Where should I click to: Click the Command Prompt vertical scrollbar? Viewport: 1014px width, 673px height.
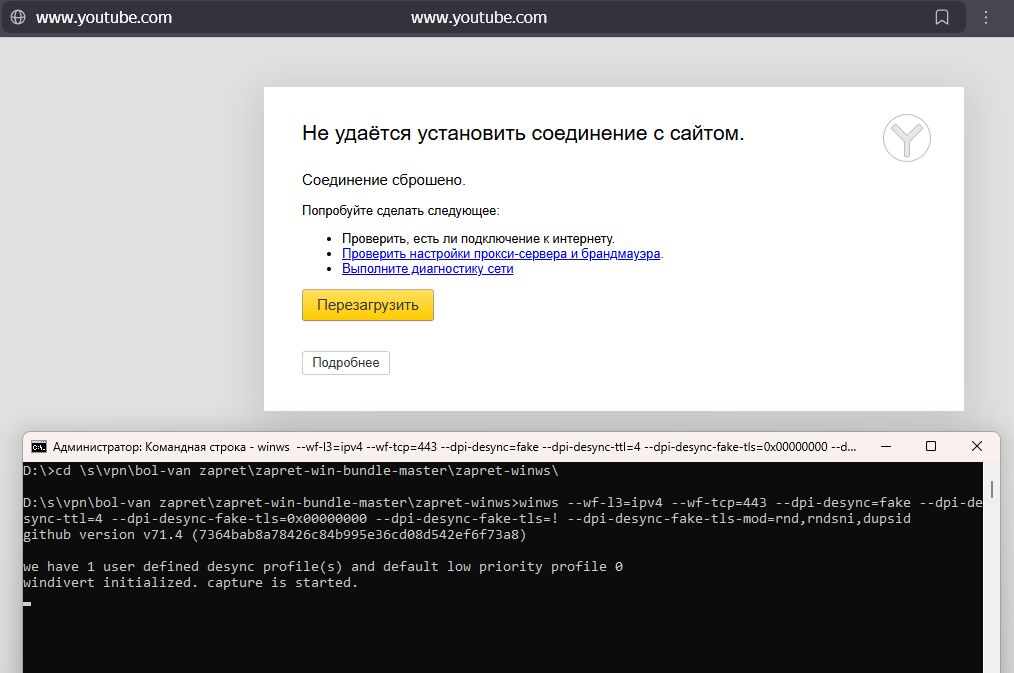[x=991, y=489]
